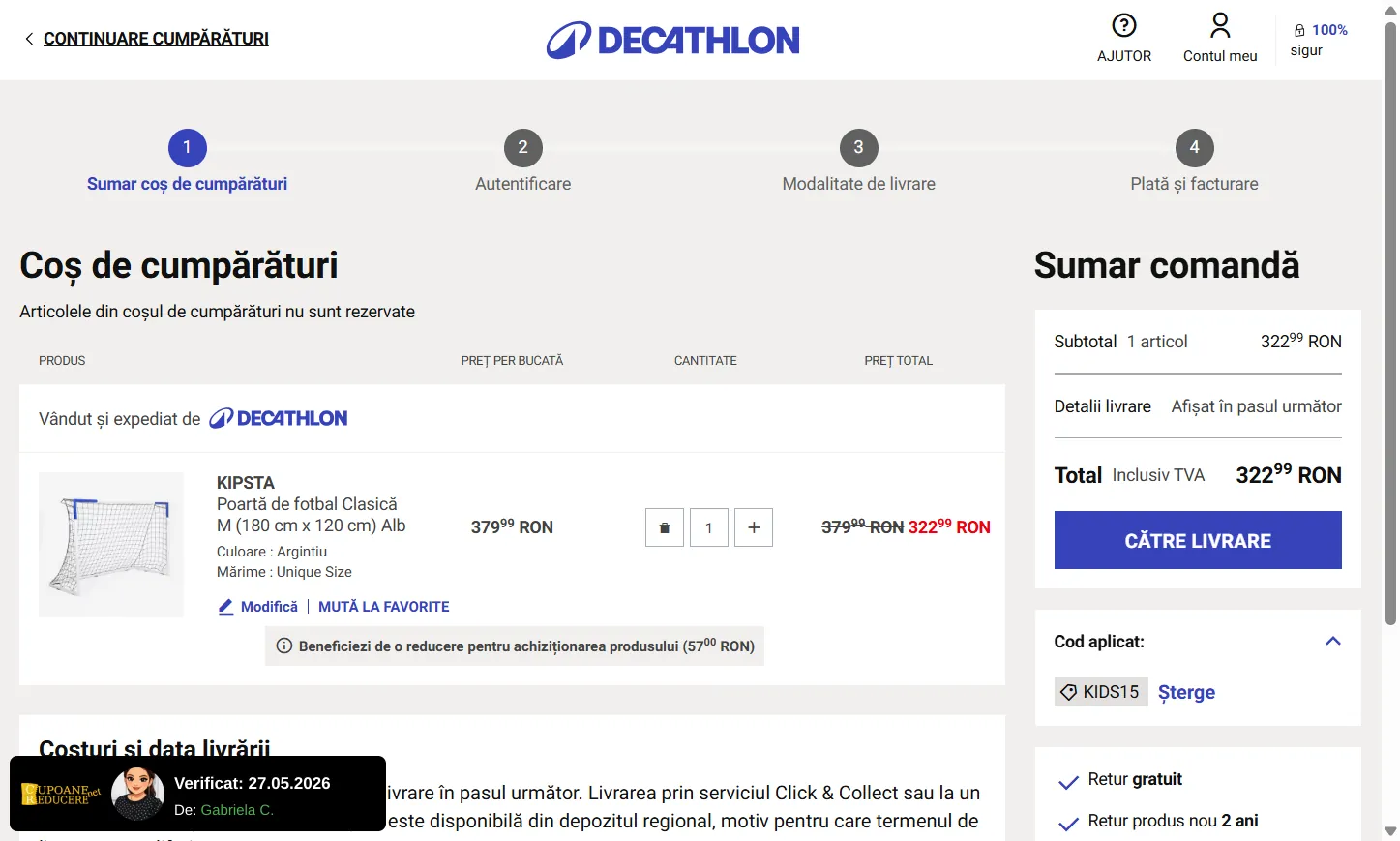Open the AJUTOR help icon
The image size is (1400, 841).
1123,25
